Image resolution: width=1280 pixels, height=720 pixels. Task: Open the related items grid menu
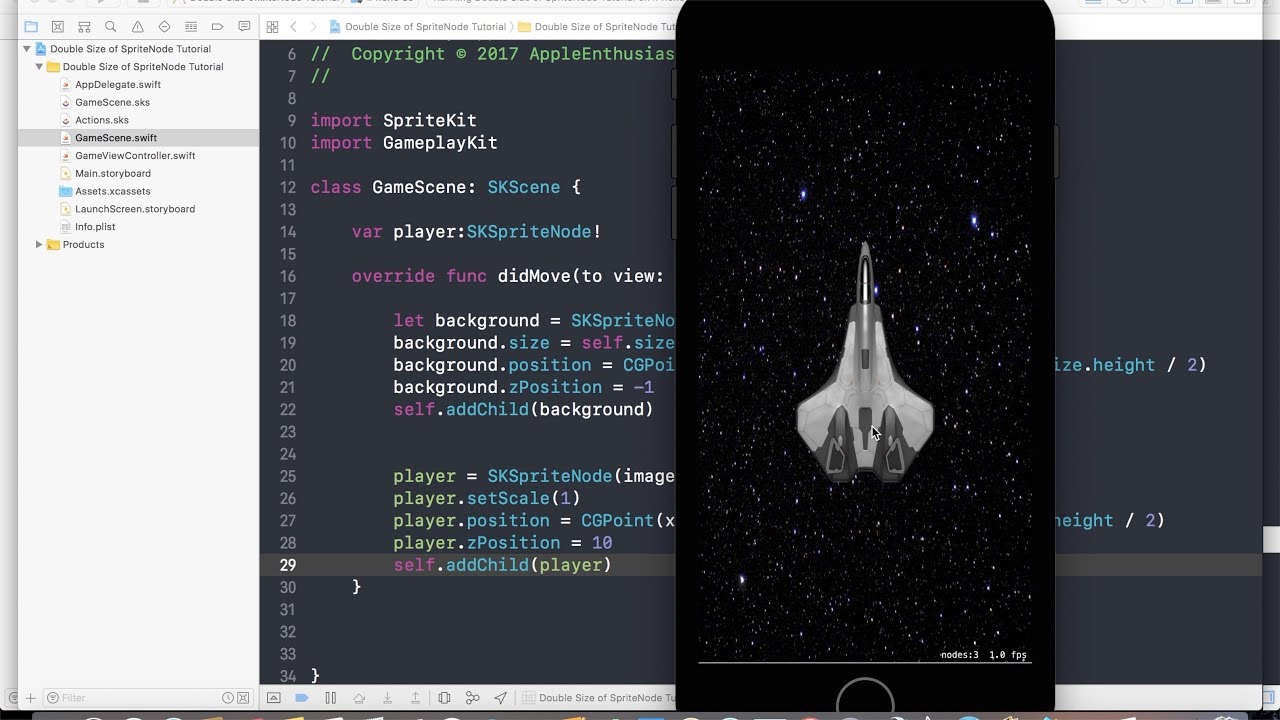272,27
